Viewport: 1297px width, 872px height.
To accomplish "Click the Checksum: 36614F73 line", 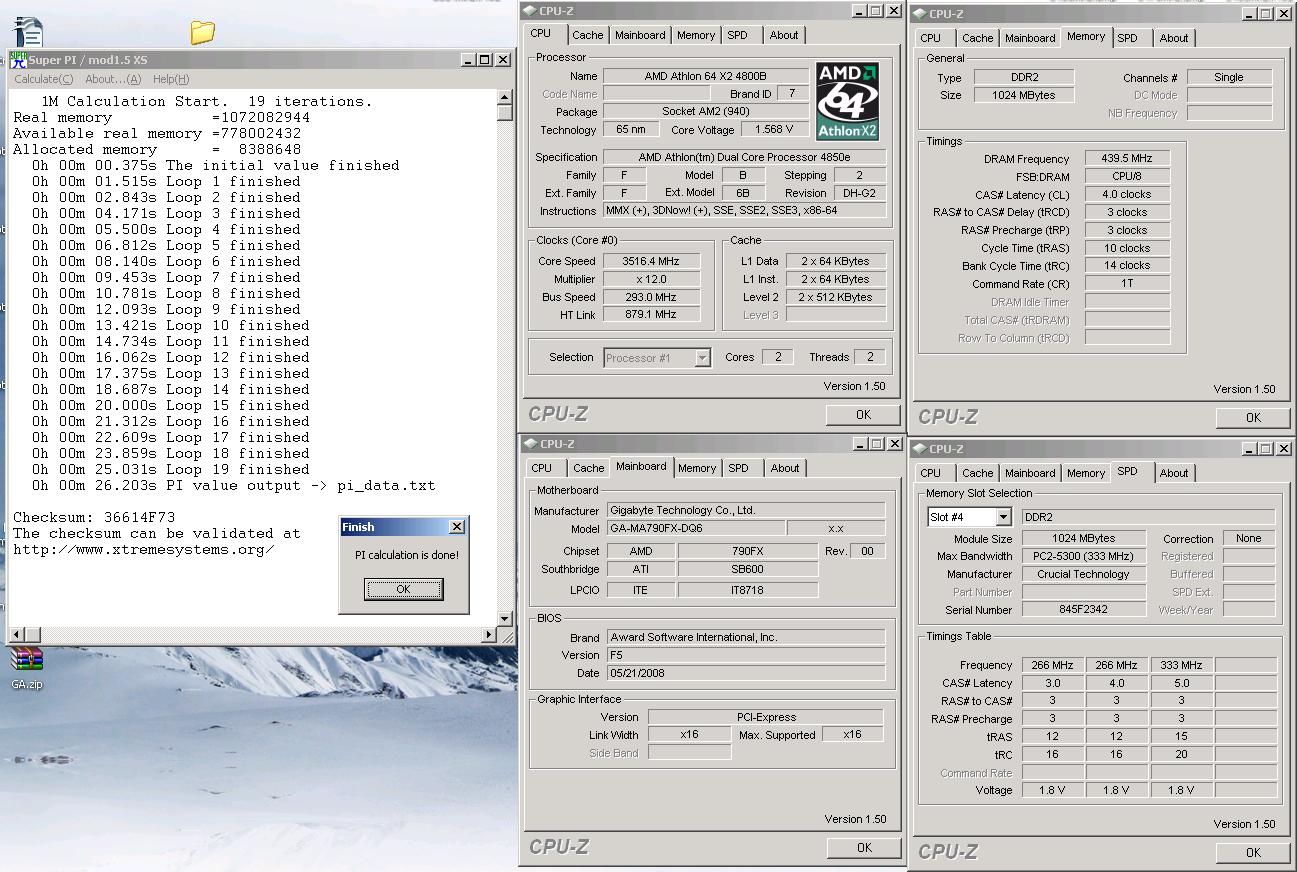I will coord(94,517).
